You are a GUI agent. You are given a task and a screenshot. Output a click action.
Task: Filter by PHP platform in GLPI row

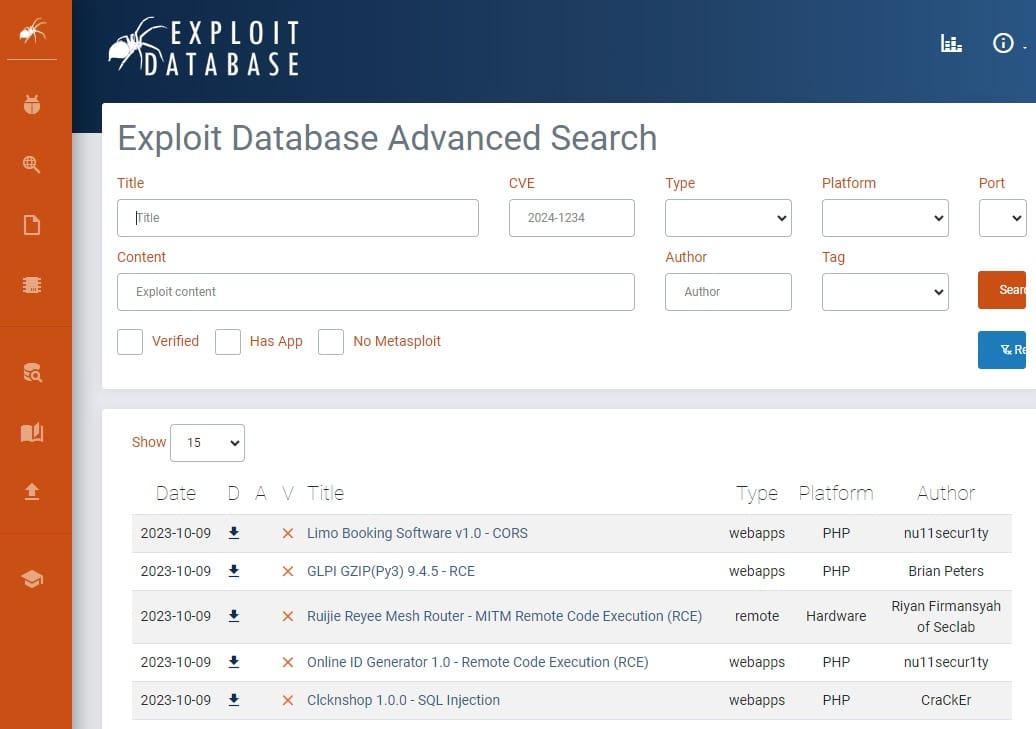[836, 572]
